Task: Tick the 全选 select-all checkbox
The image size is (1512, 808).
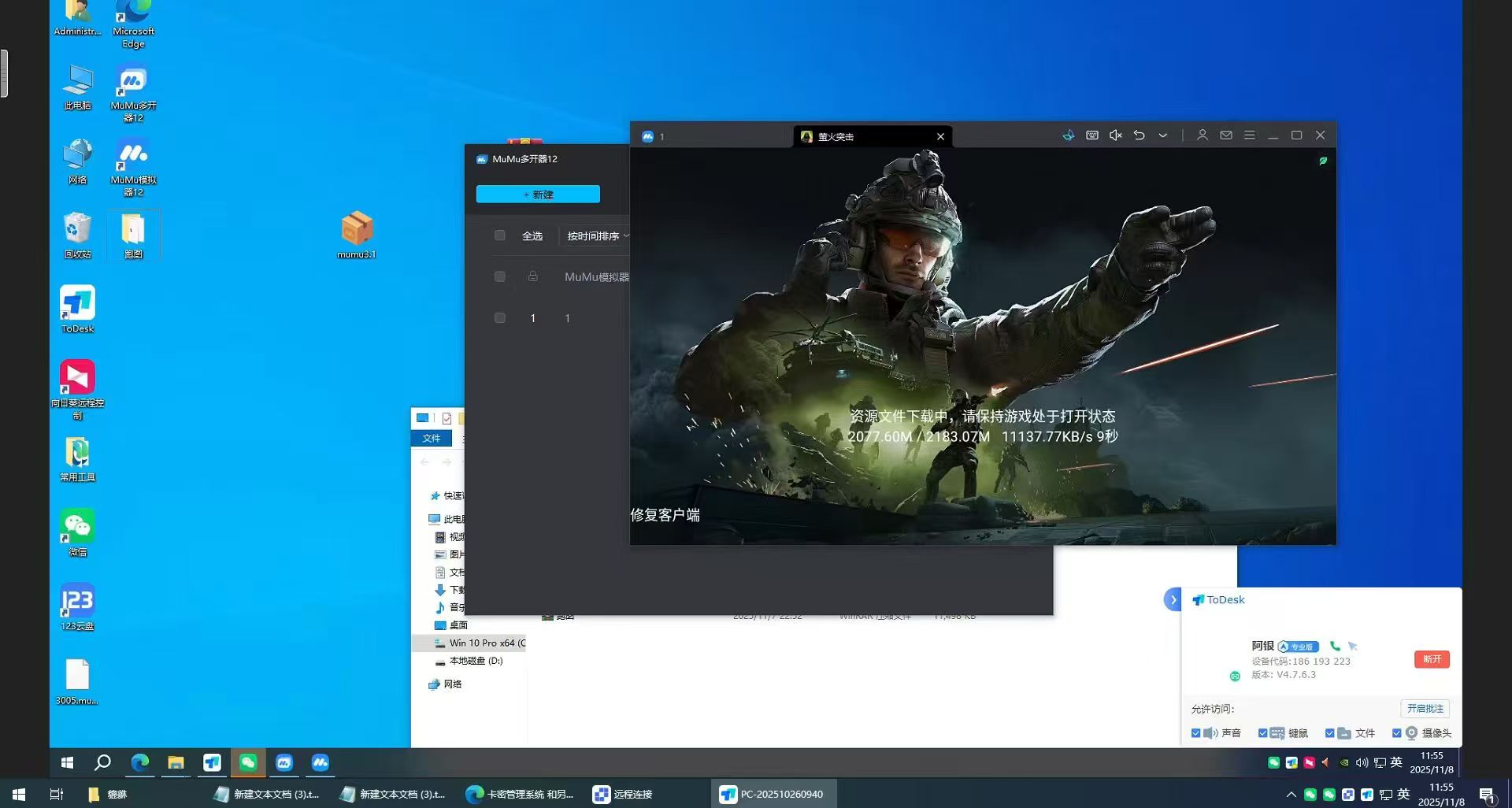Action: click(x=499, y=235)
